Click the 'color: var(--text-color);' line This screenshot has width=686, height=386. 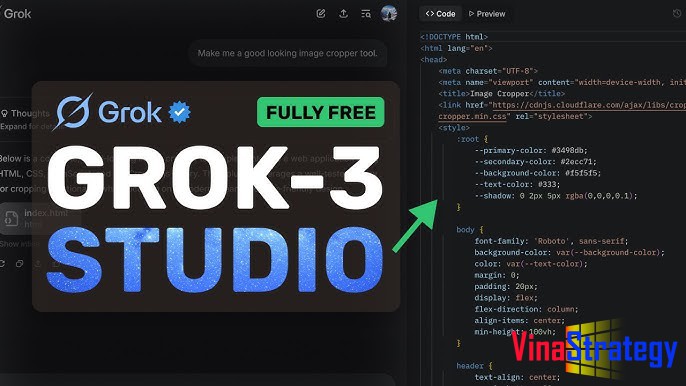pos(531,264)
